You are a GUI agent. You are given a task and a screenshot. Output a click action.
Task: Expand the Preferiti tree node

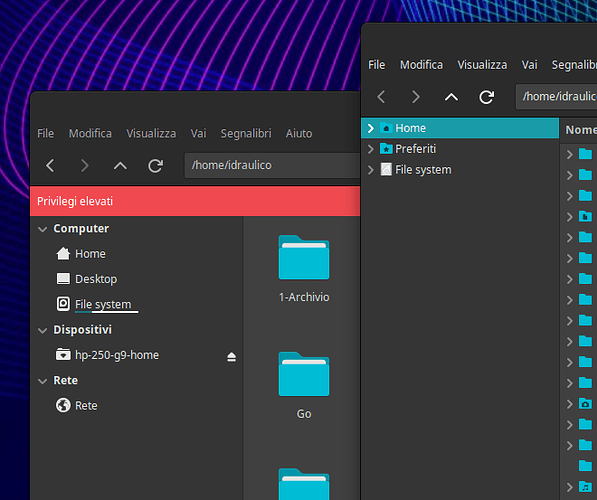pyautogui.click(x=370, y=149)
